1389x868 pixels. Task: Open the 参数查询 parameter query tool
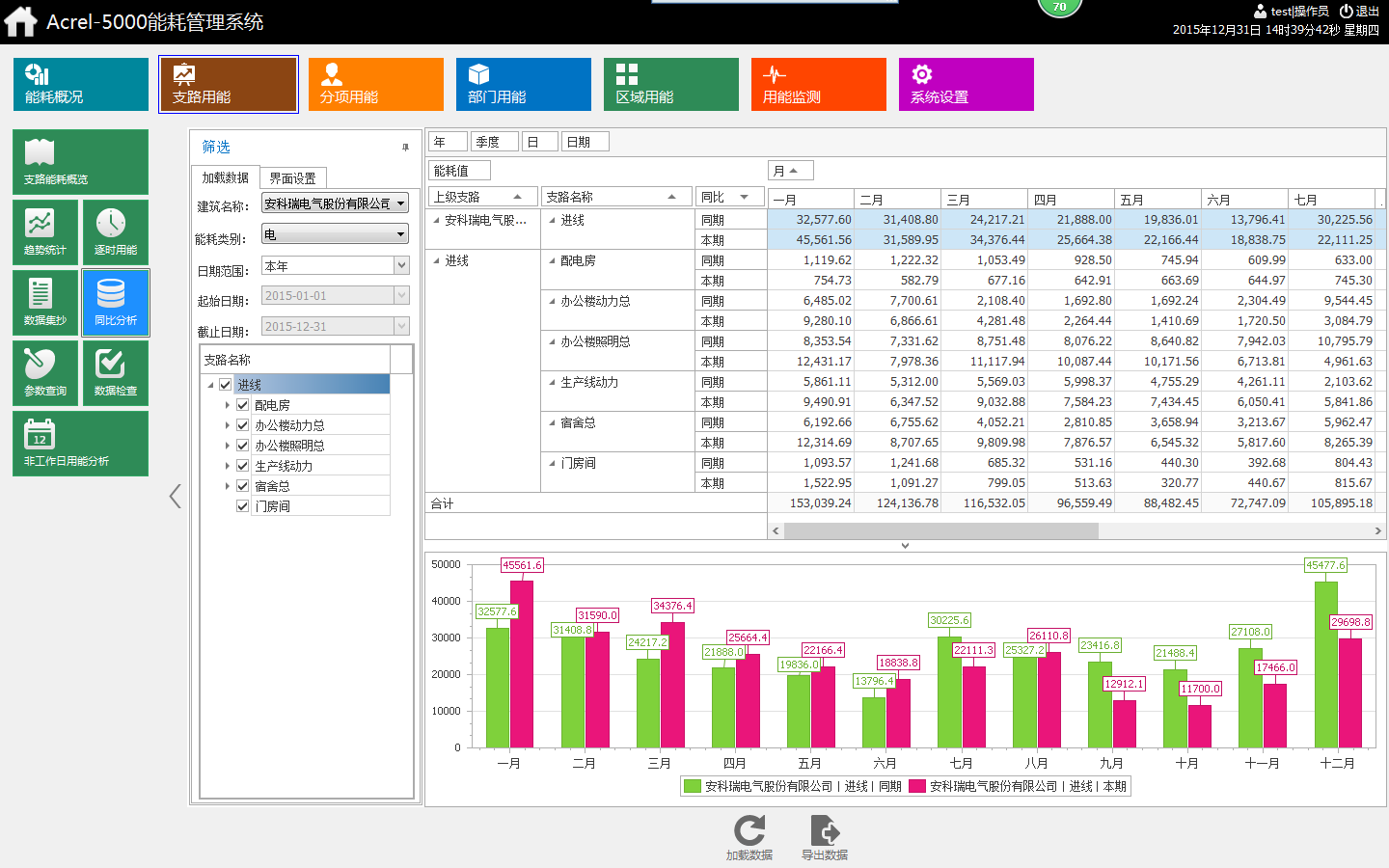[45, 373]
